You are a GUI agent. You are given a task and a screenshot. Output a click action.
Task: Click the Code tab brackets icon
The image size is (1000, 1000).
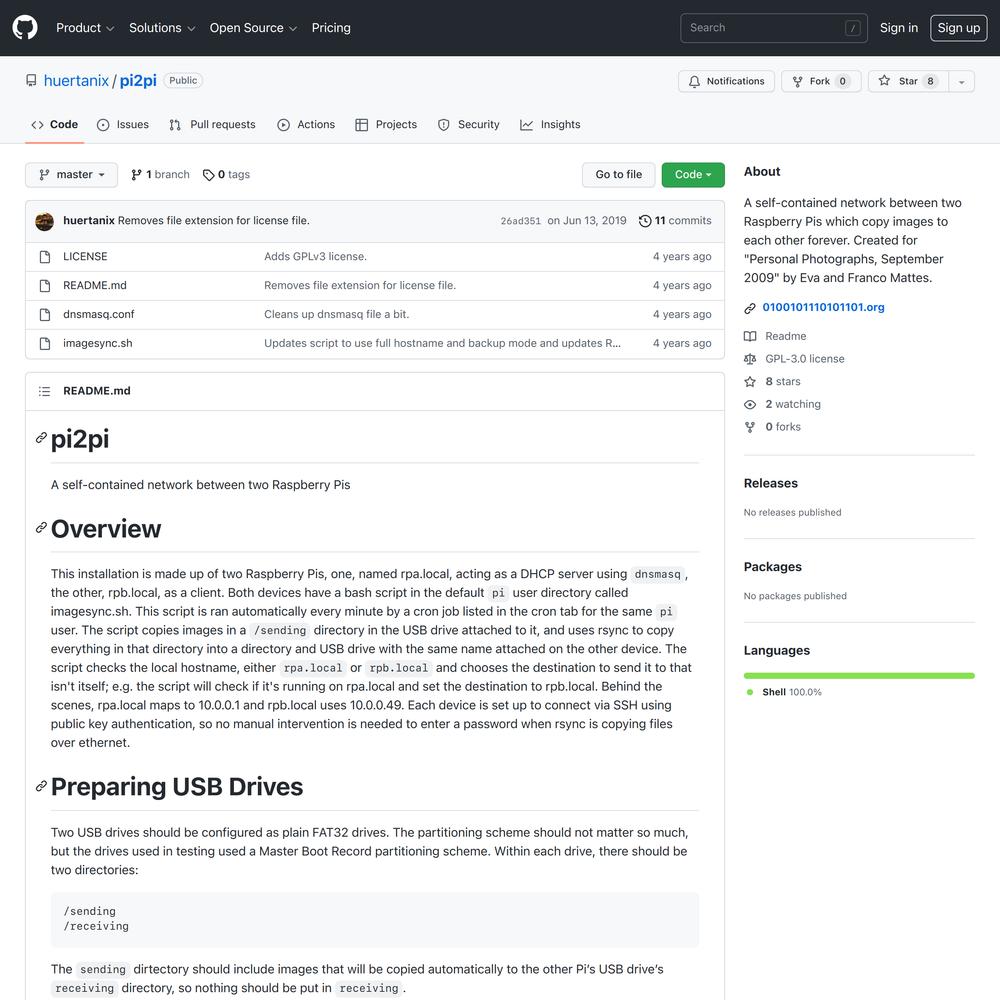tap(37, 125)
